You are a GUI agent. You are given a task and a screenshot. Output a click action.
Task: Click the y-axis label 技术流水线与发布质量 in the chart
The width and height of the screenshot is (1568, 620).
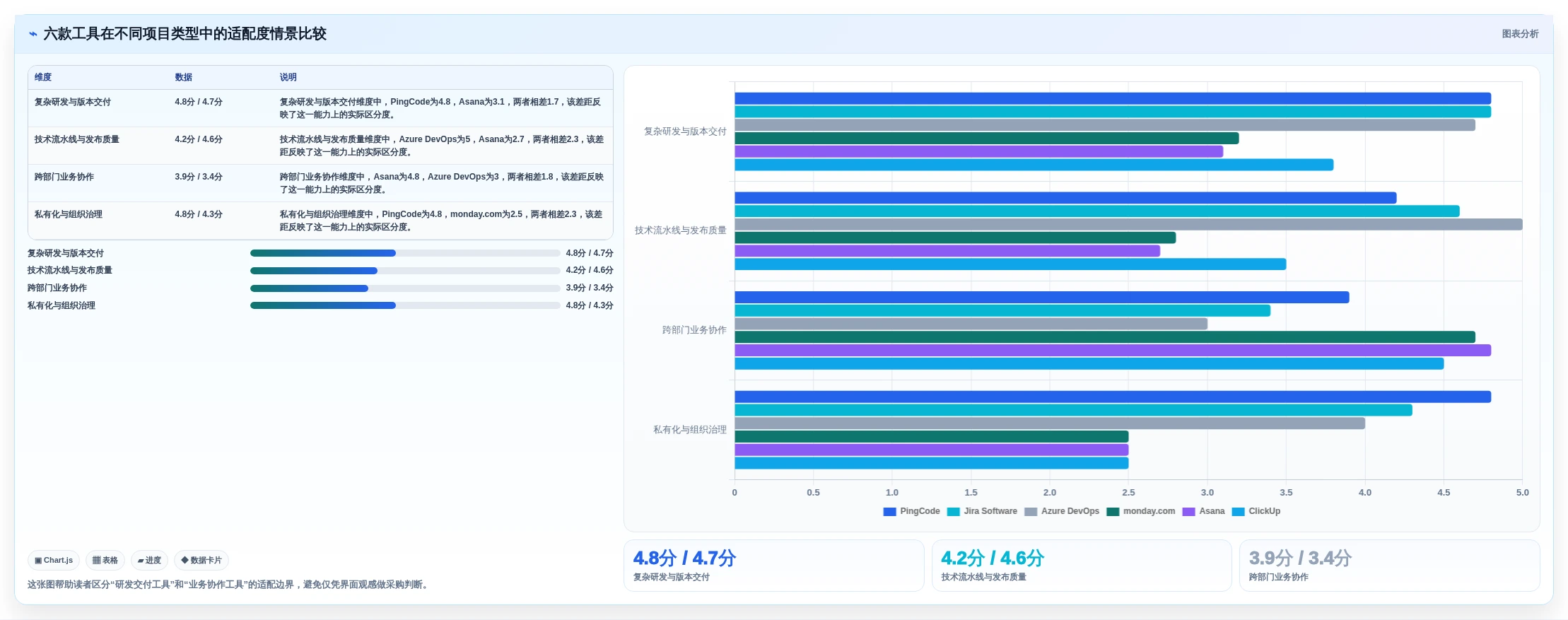pos(680,230)
